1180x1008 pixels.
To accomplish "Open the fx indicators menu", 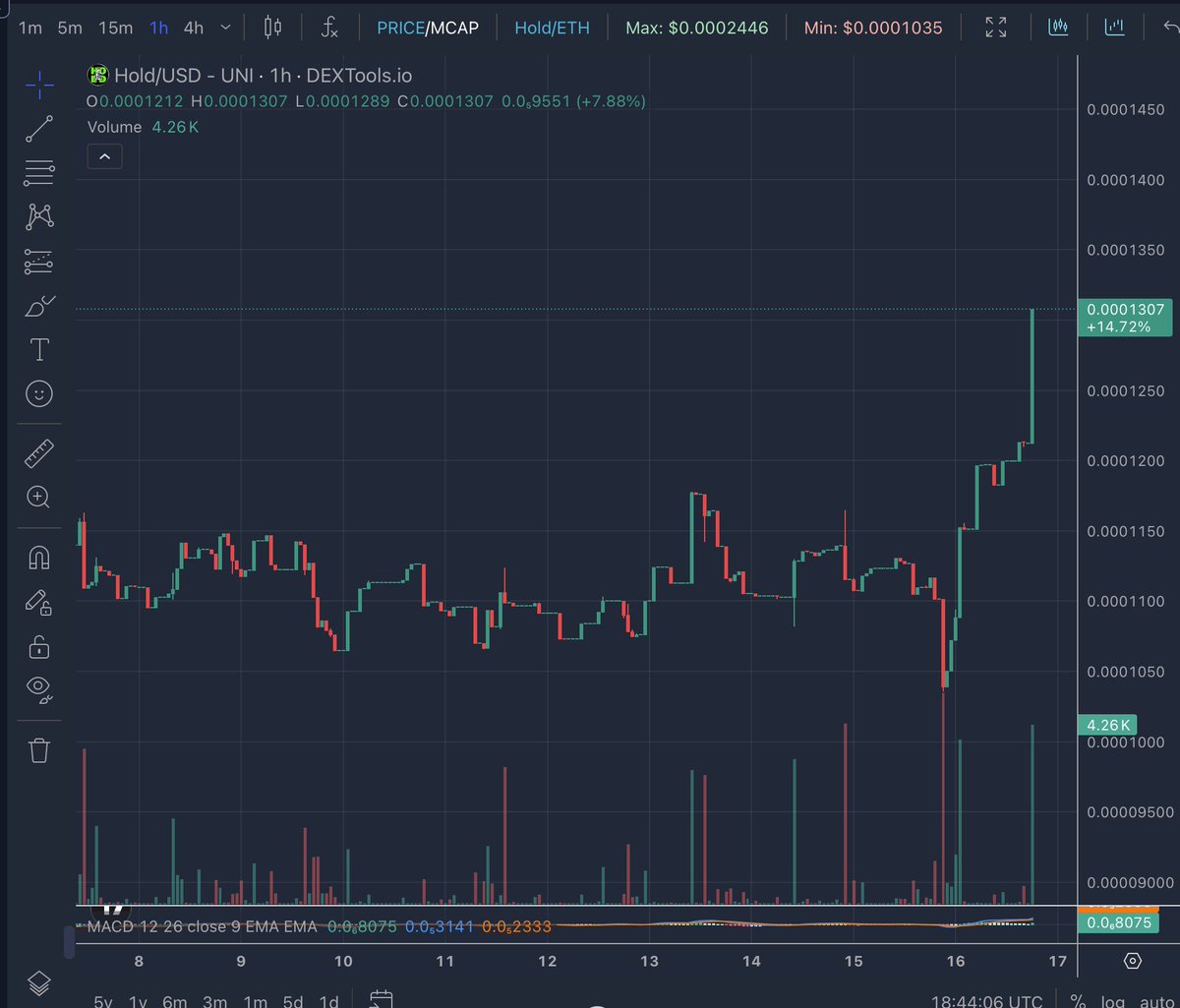I will click(x=330, y=28).
